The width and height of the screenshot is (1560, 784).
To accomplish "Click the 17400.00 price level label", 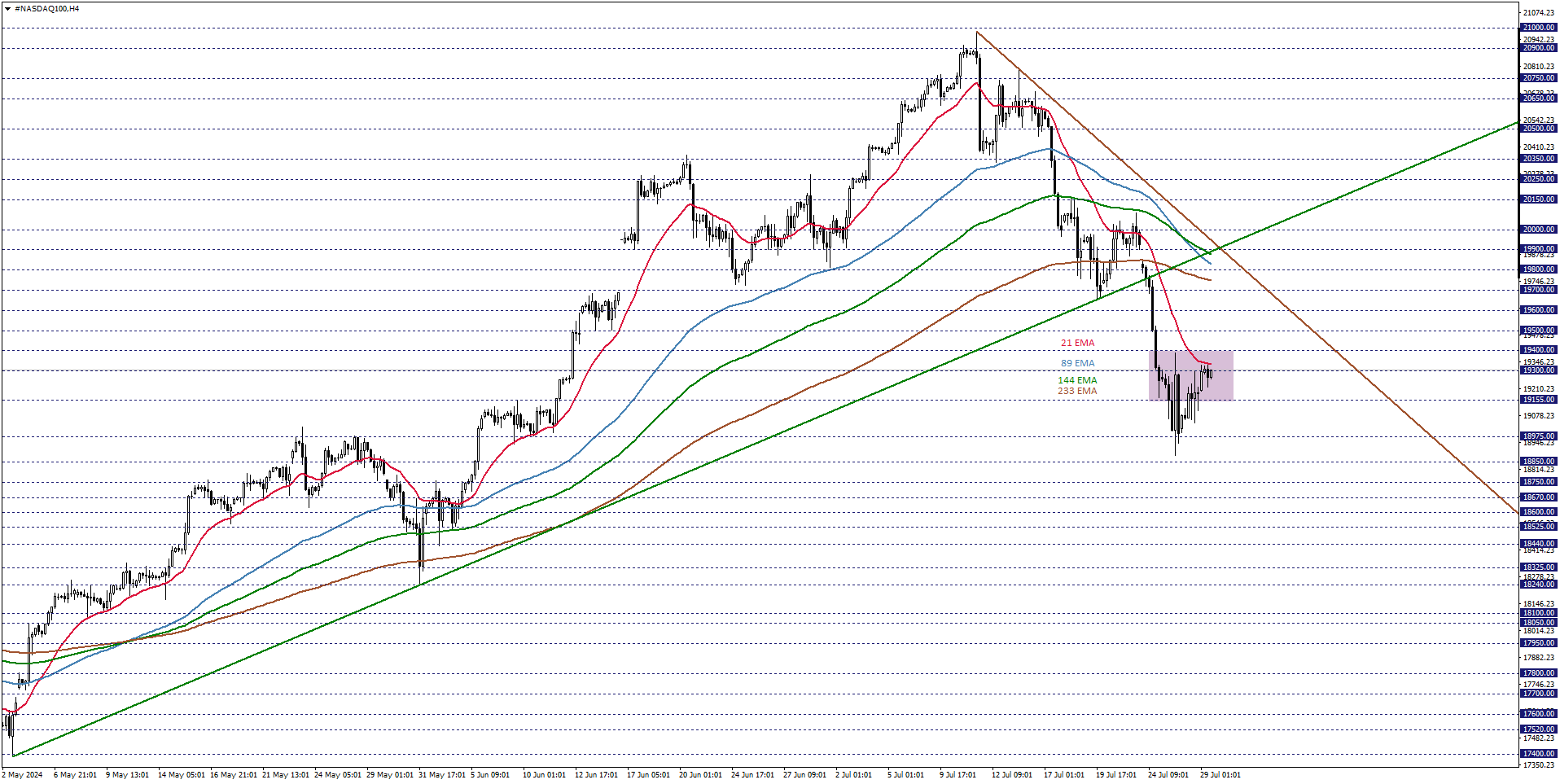I will (x=1539, y=755).
